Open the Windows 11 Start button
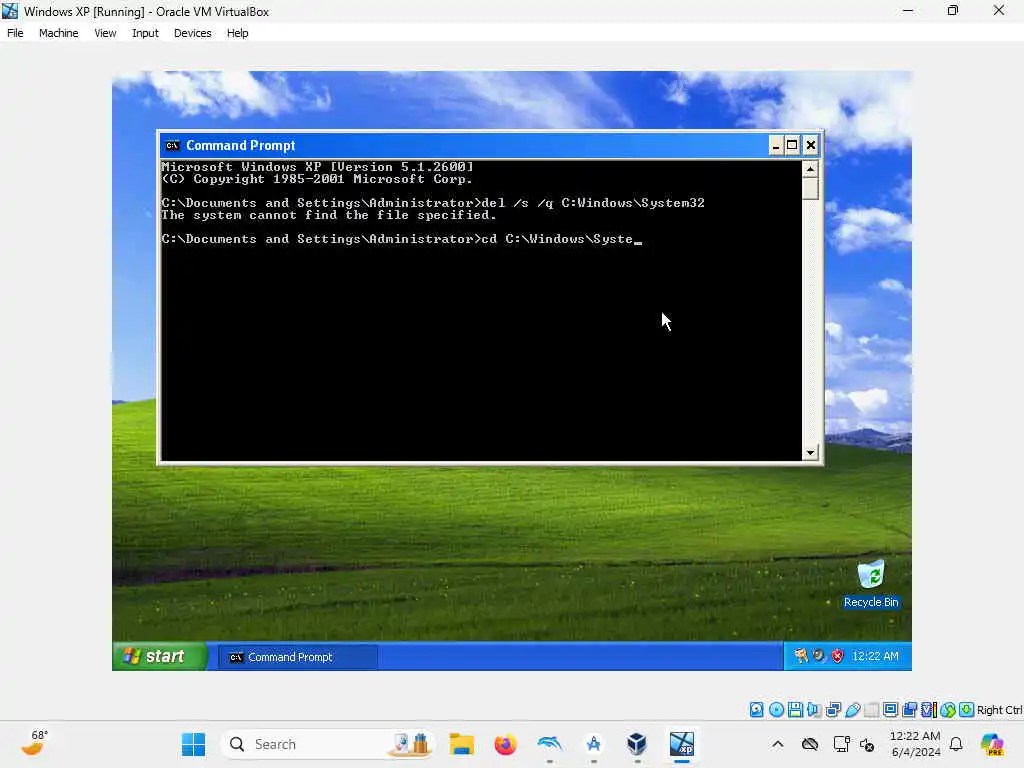Screen dimensions: 1024x768 point(193,744)
